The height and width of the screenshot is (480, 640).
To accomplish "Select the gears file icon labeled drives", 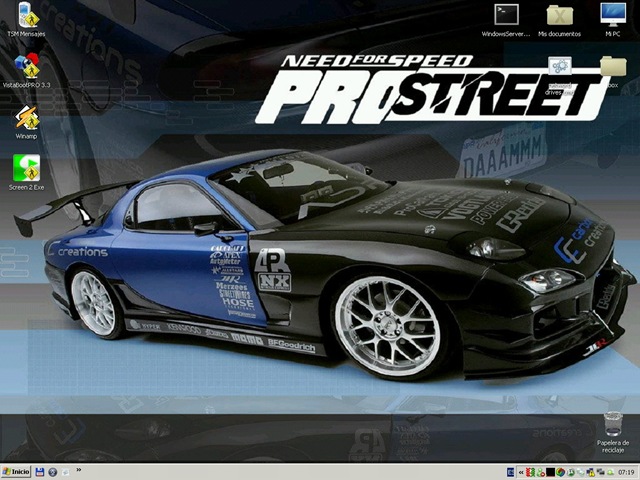I will click(560, 75).
